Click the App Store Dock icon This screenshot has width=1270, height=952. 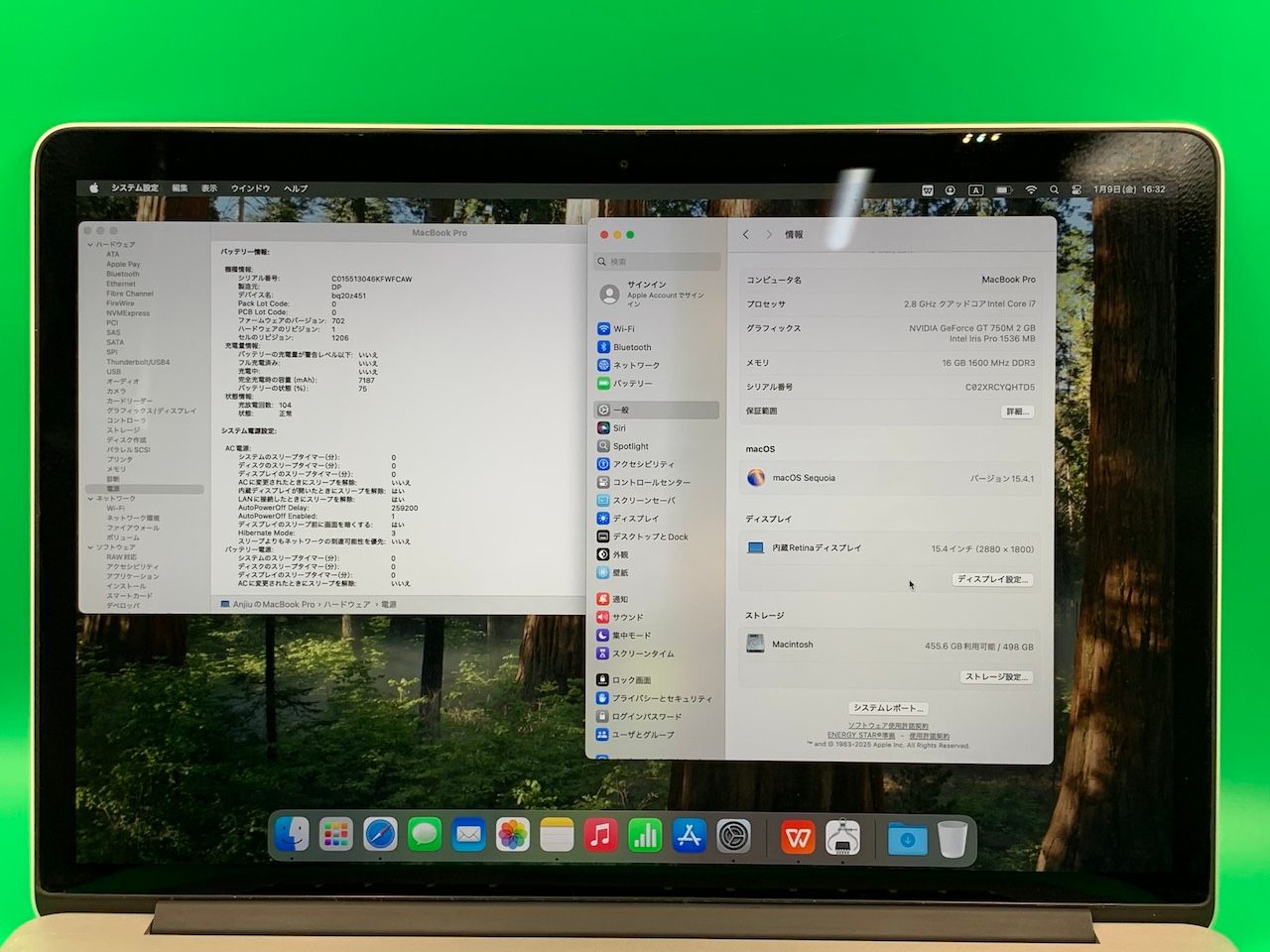coord(689,835)
